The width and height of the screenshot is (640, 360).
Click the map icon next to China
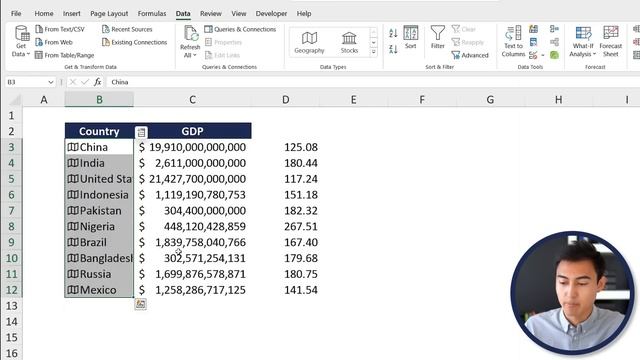click(73, 147)
